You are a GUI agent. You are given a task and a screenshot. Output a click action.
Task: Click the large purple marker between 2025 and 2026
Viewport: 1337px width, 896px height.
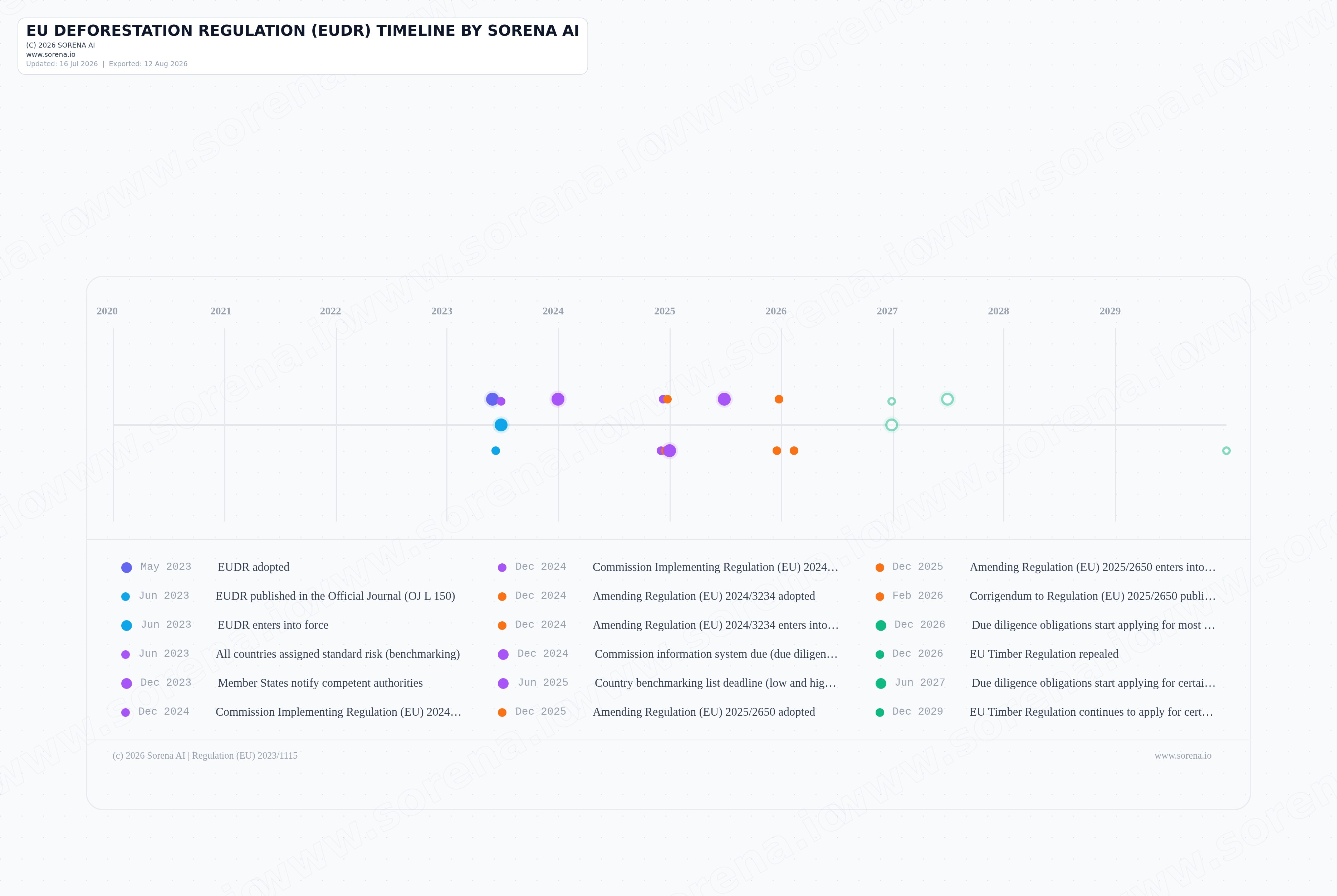pyautogui.click(x=724, y=399)
